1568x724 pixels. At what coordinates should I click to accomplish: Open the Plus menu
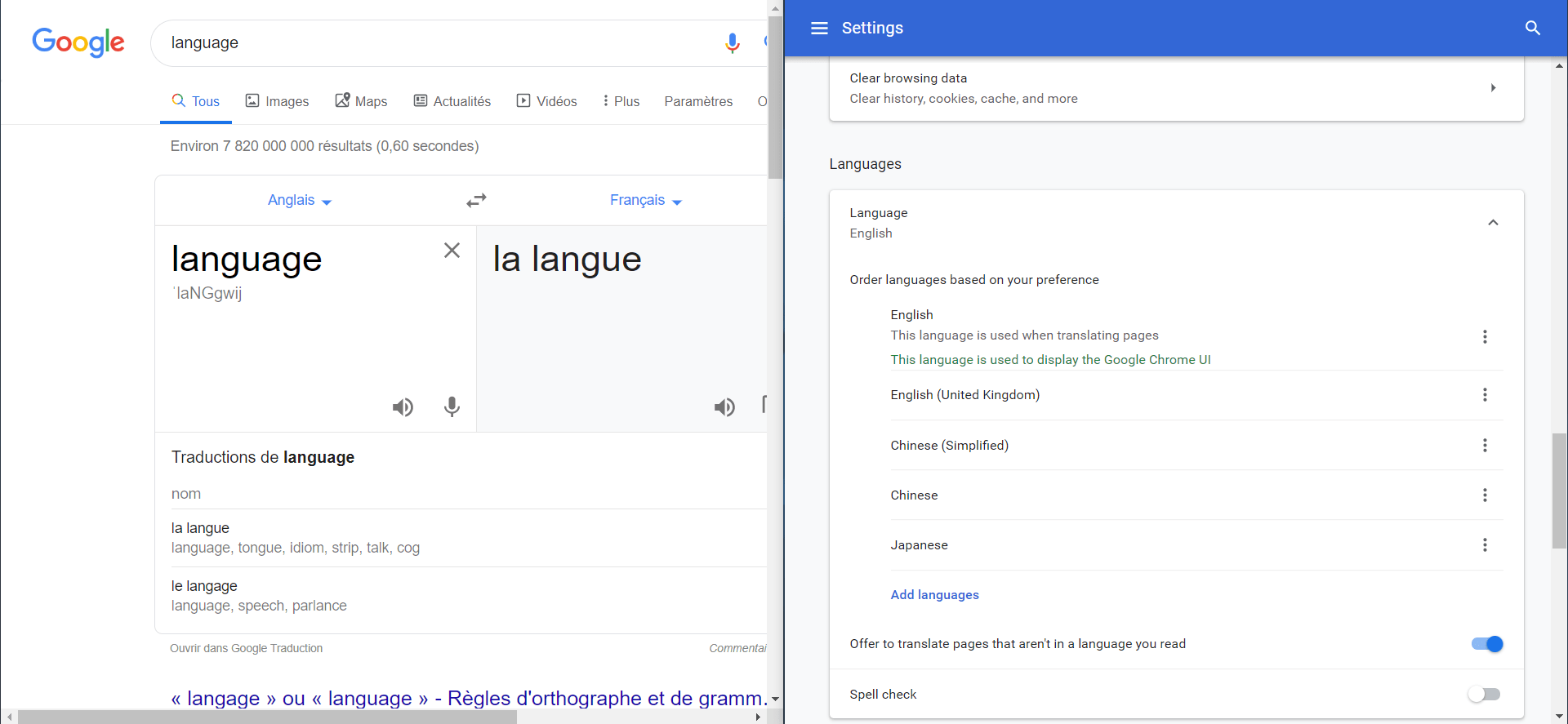(621, 101)
